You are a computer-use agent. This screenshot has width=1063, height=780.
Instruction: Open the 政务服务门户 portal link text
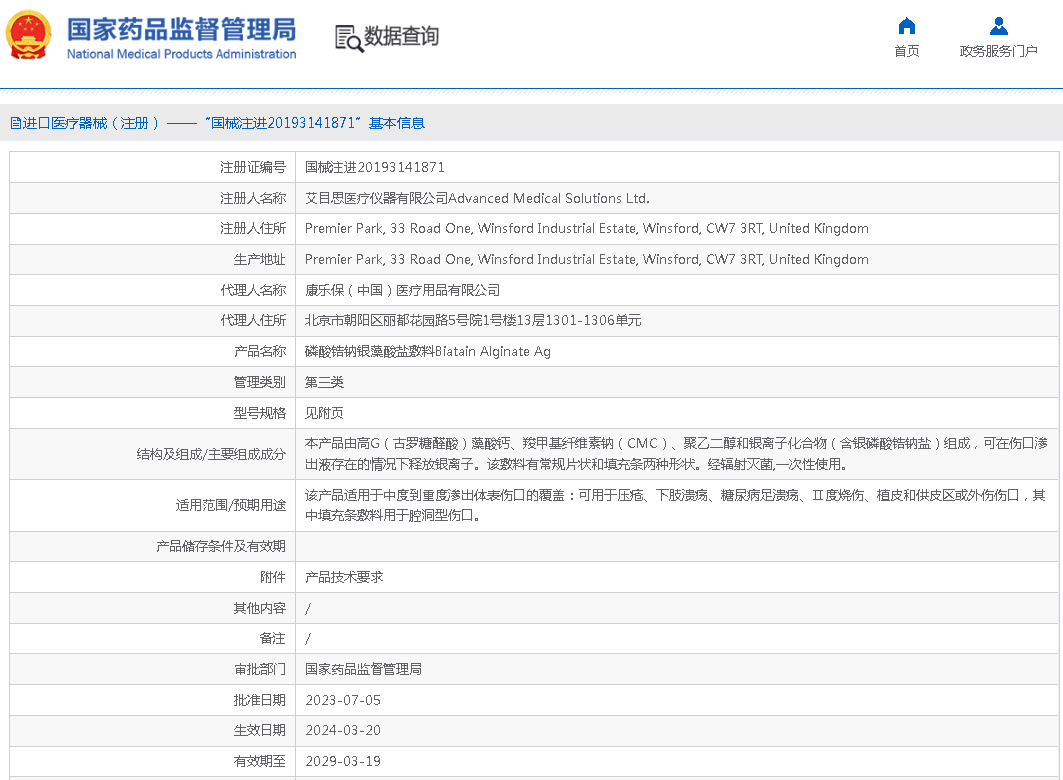999,52
